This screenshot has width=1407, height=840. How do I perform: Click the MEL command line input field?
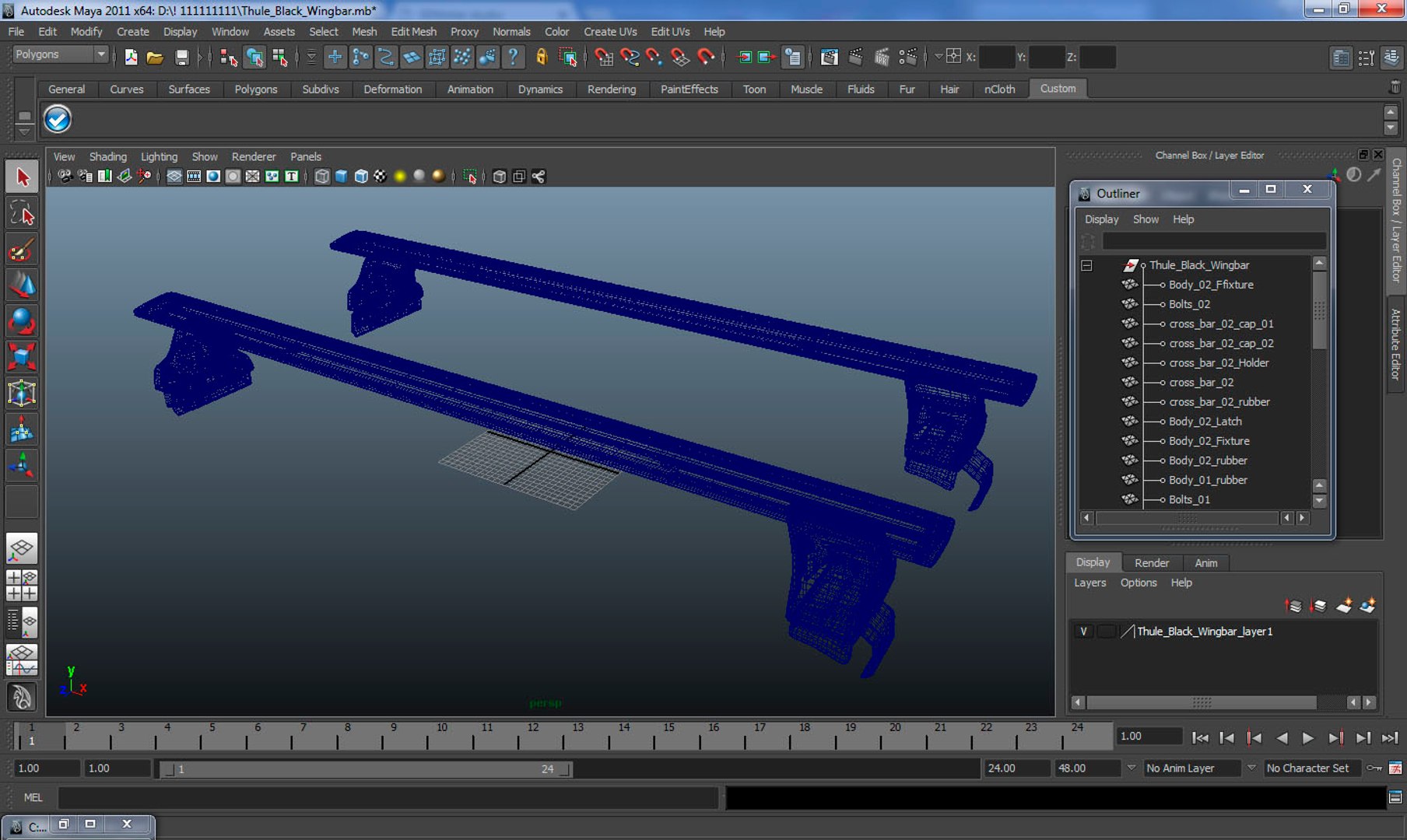388,797
